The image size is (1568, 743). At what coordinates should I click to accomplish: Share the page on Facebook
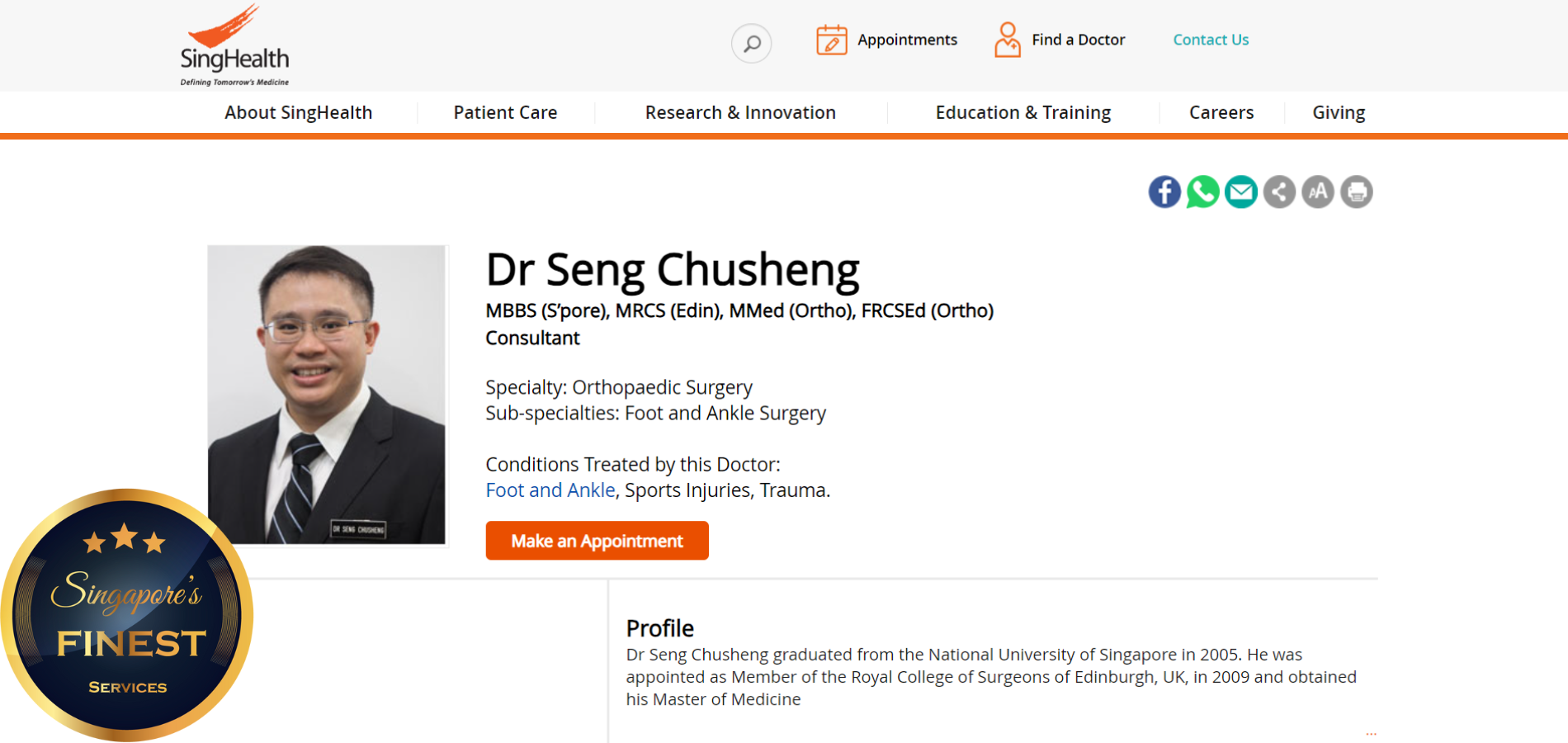click(x=1164, y=192)
